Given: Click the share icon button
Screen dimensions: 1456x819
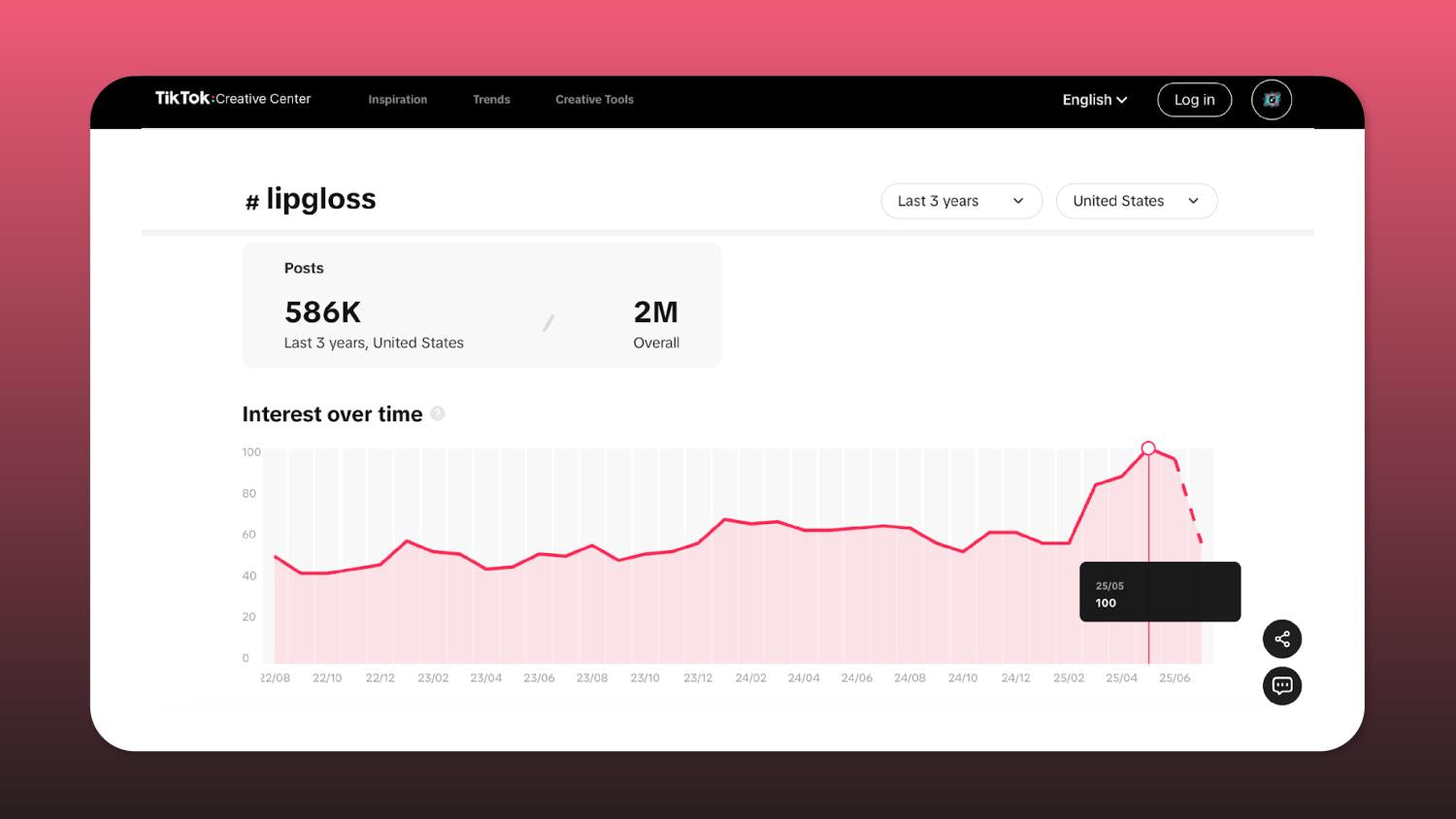Looking at the screenshot, I should point(1281,639).
